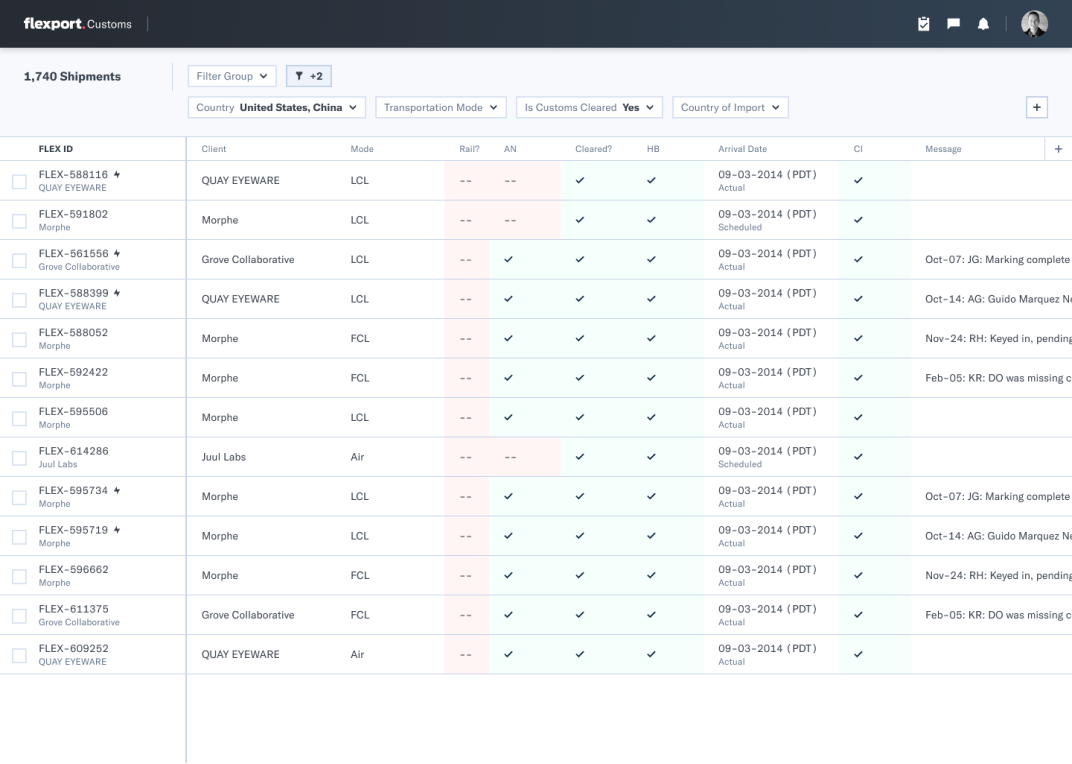This screenshot has height=764, width=1072.
Task: Click lightning bolt icon next to FLEX-588399
Action: click(117, 293)
